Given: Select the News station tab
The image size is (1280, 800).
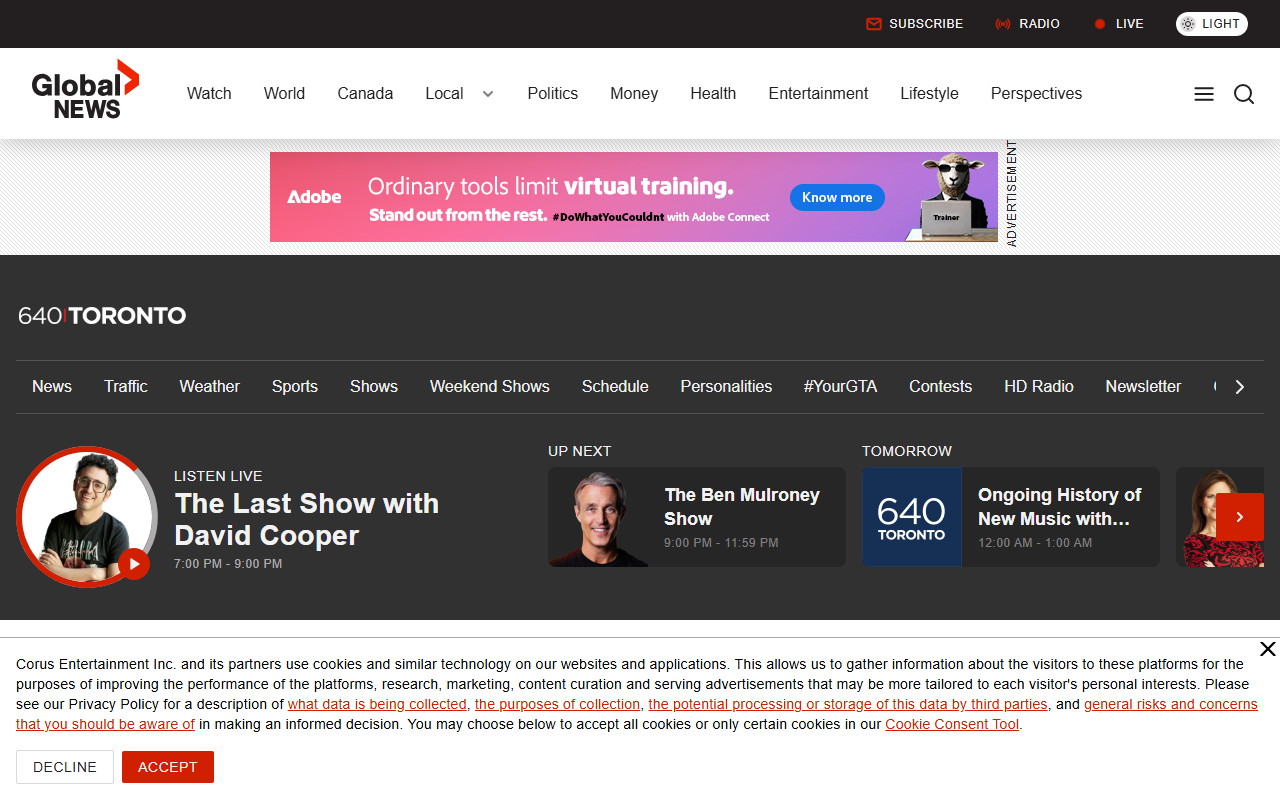Looking at the screenshot, I should click(52, 386).
